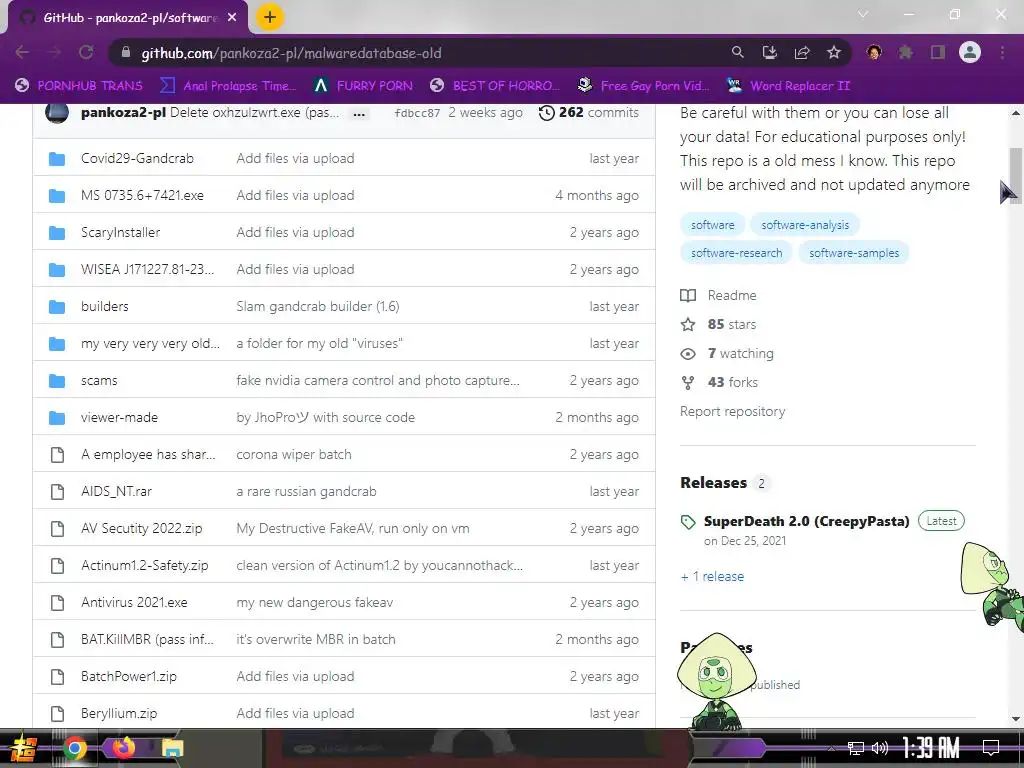
Task: View the 262 commits history
Action: tap(588, 112)
